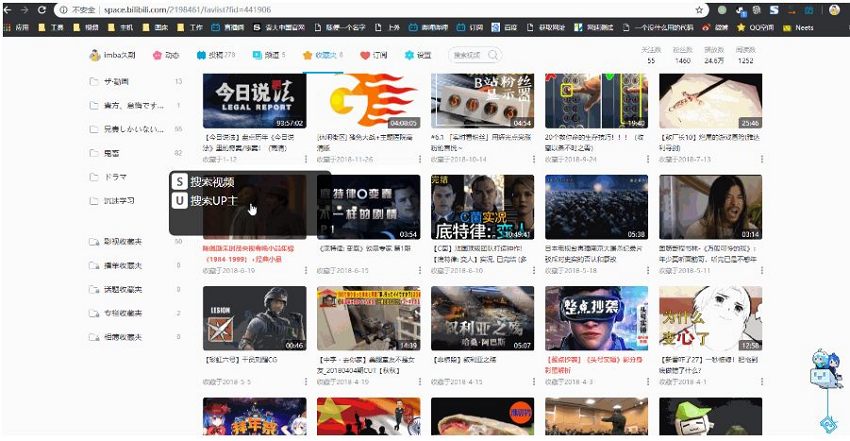Open three-dot menu for the 03:54 video
This screenshot has width=850, height=441.
point(420,270)
